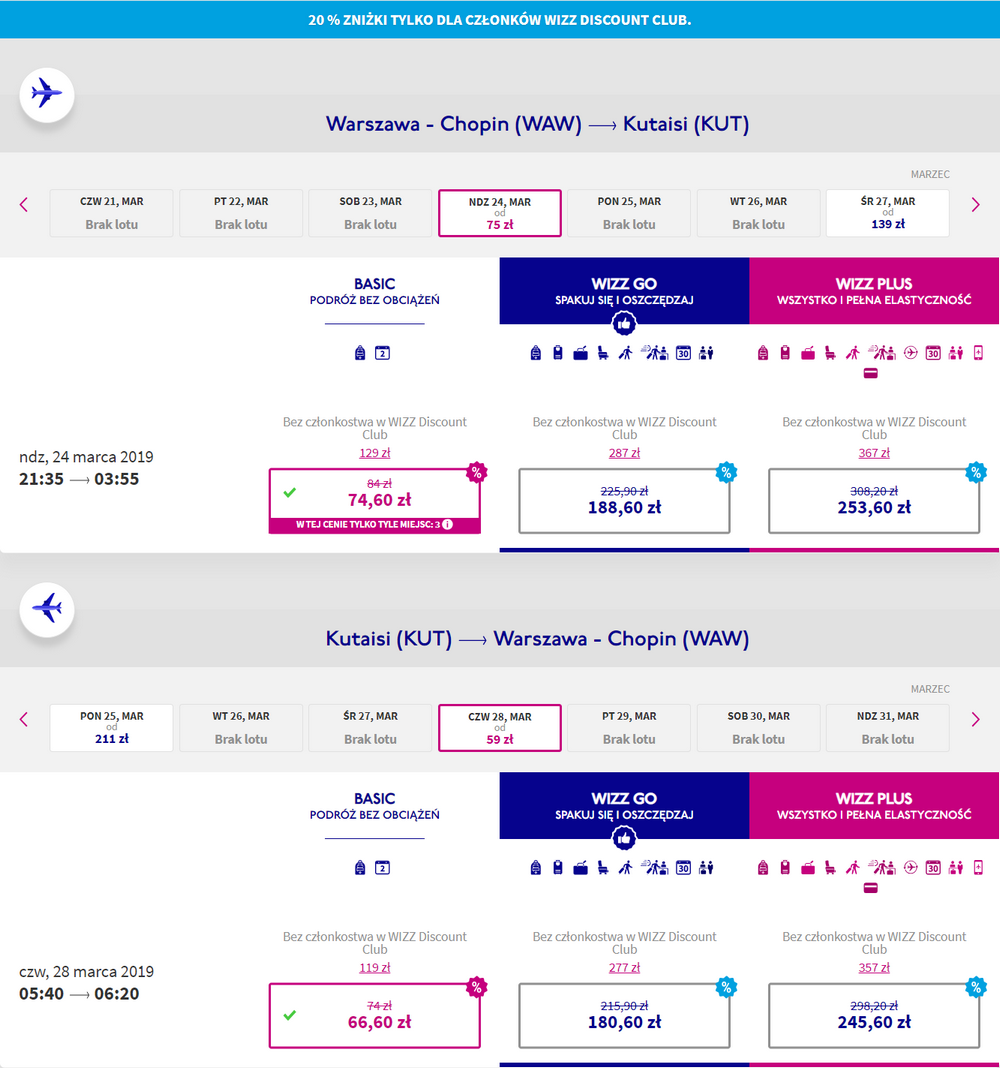Click non-member price link 367 zł
The width and height of the screenshot is (1000, 1068).
(874, 453)
